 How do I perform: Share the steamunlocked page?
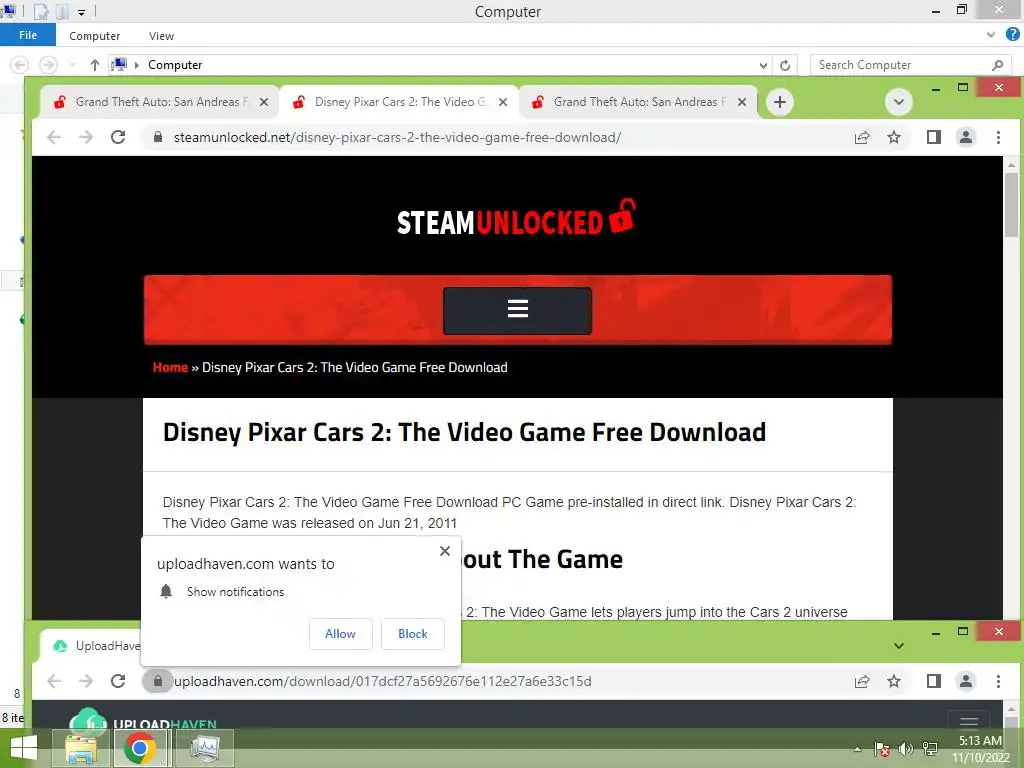point(862,137)
